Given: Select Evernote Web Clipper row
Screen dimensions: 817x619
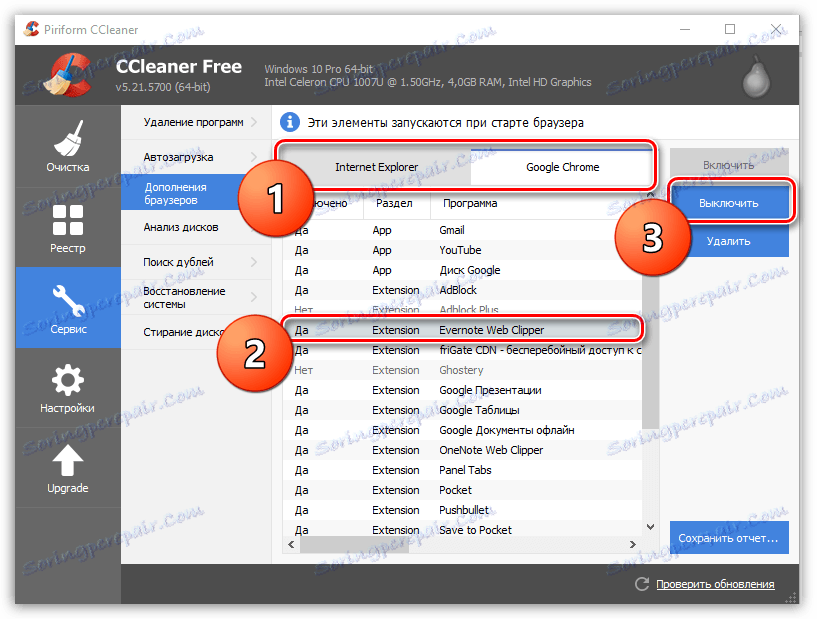Looking at the screenshot, I should click(463, 330).
